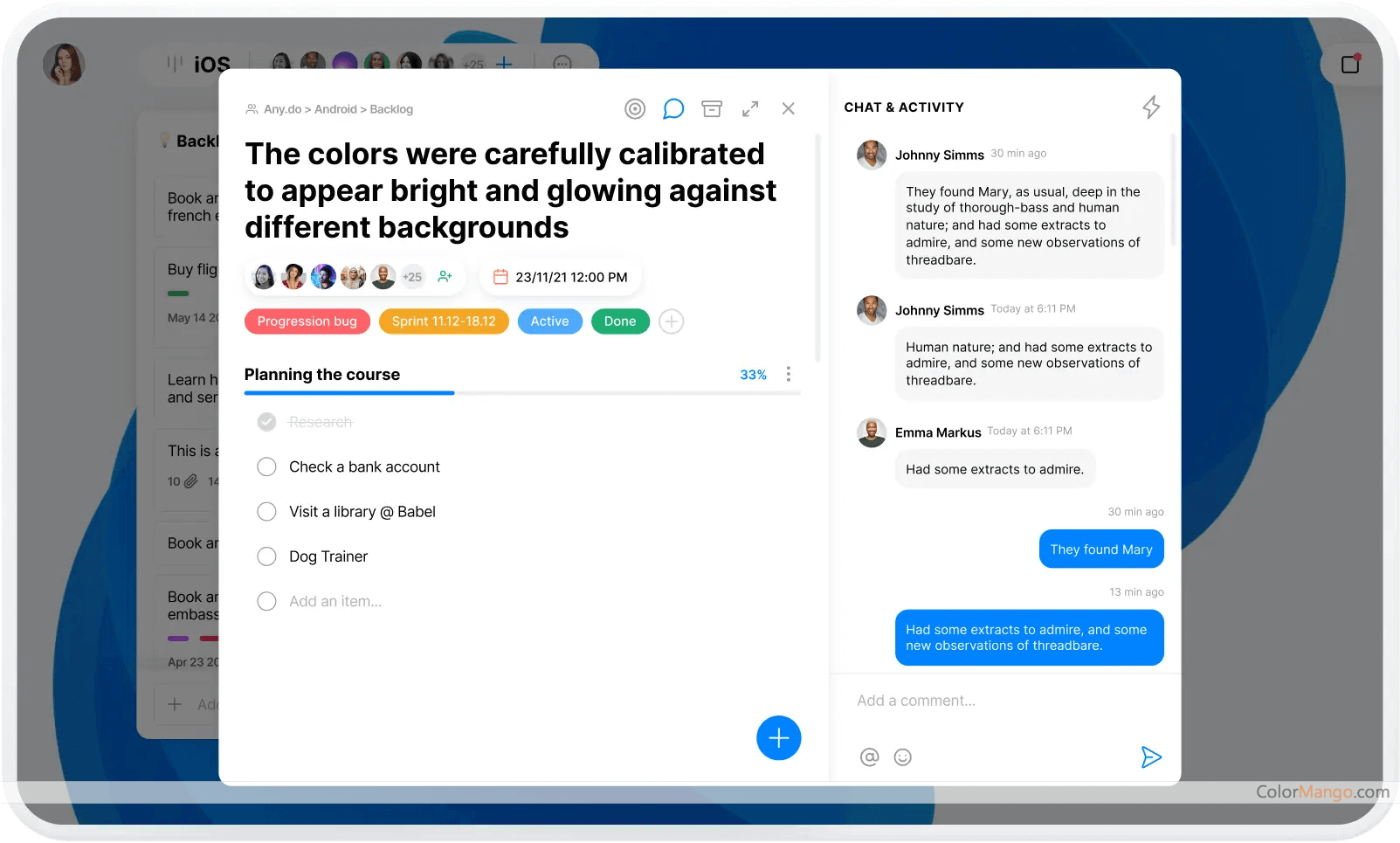
Task: Add a new tag with the plus circle
Action: (671, 321)
